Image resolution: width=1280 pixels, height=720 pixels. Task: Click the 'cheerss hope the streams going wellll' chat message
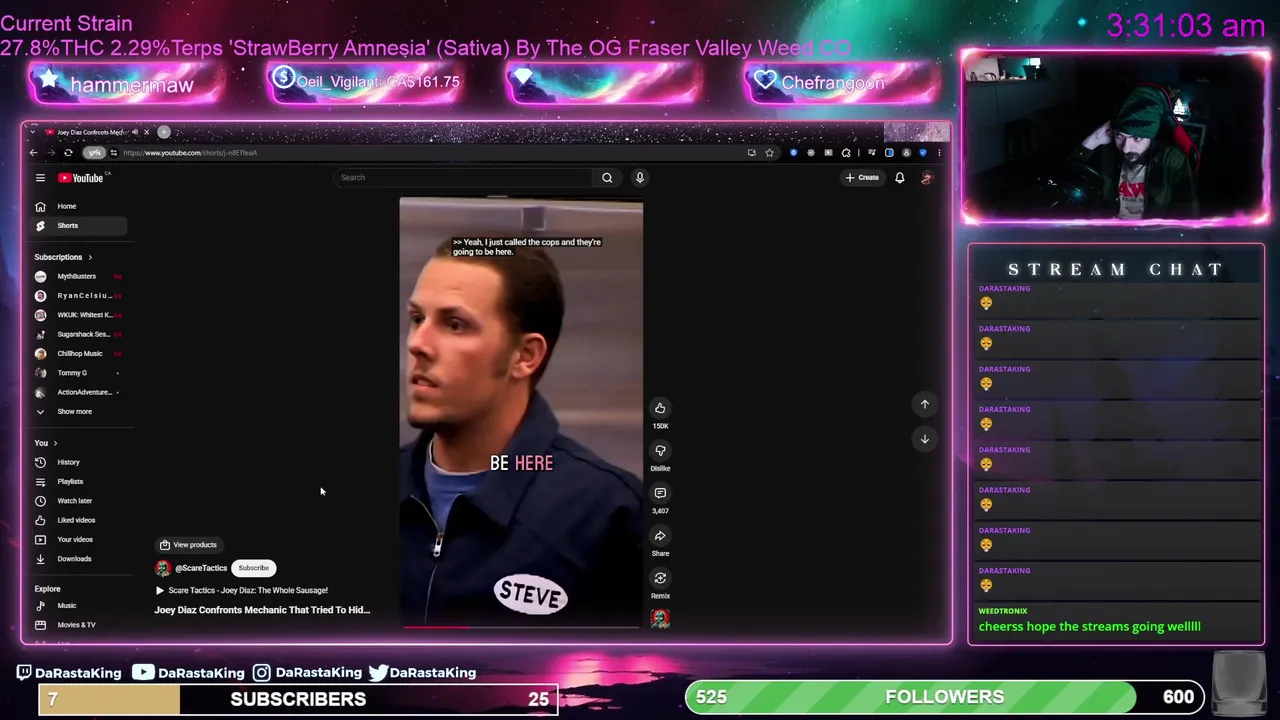[1090, 627]
